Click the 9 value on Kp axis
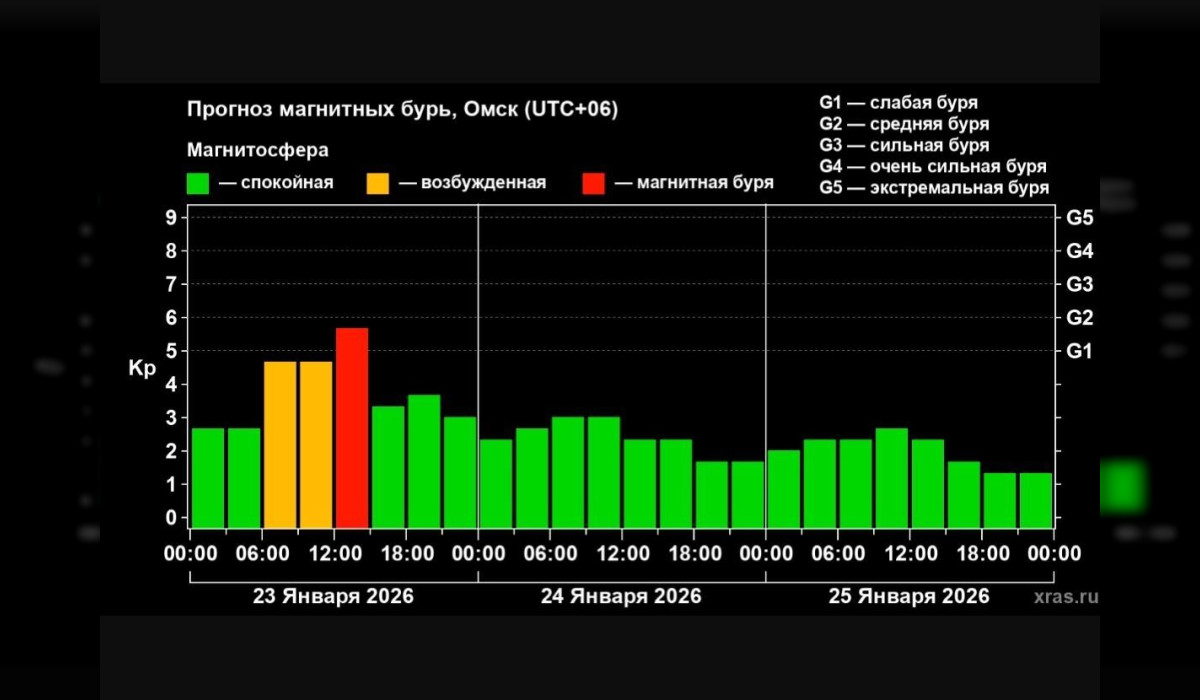This screenshot has height=700, width=1200. pos(171,217)
